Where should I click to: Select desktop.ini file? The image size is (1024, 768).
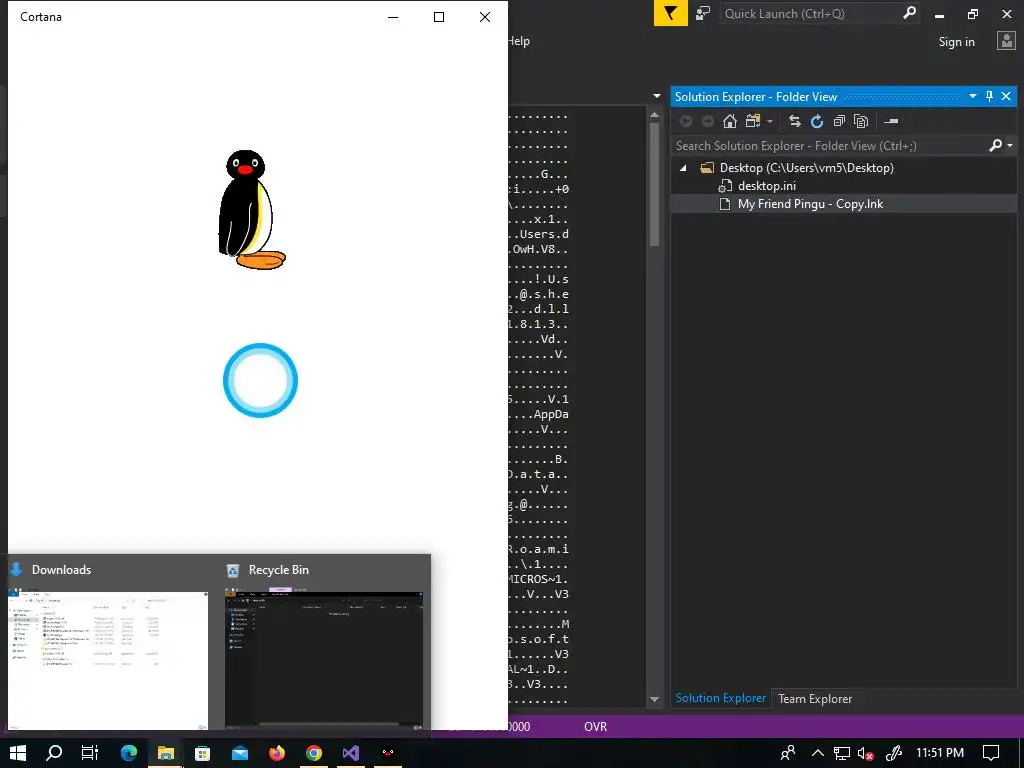click(767, 186)
